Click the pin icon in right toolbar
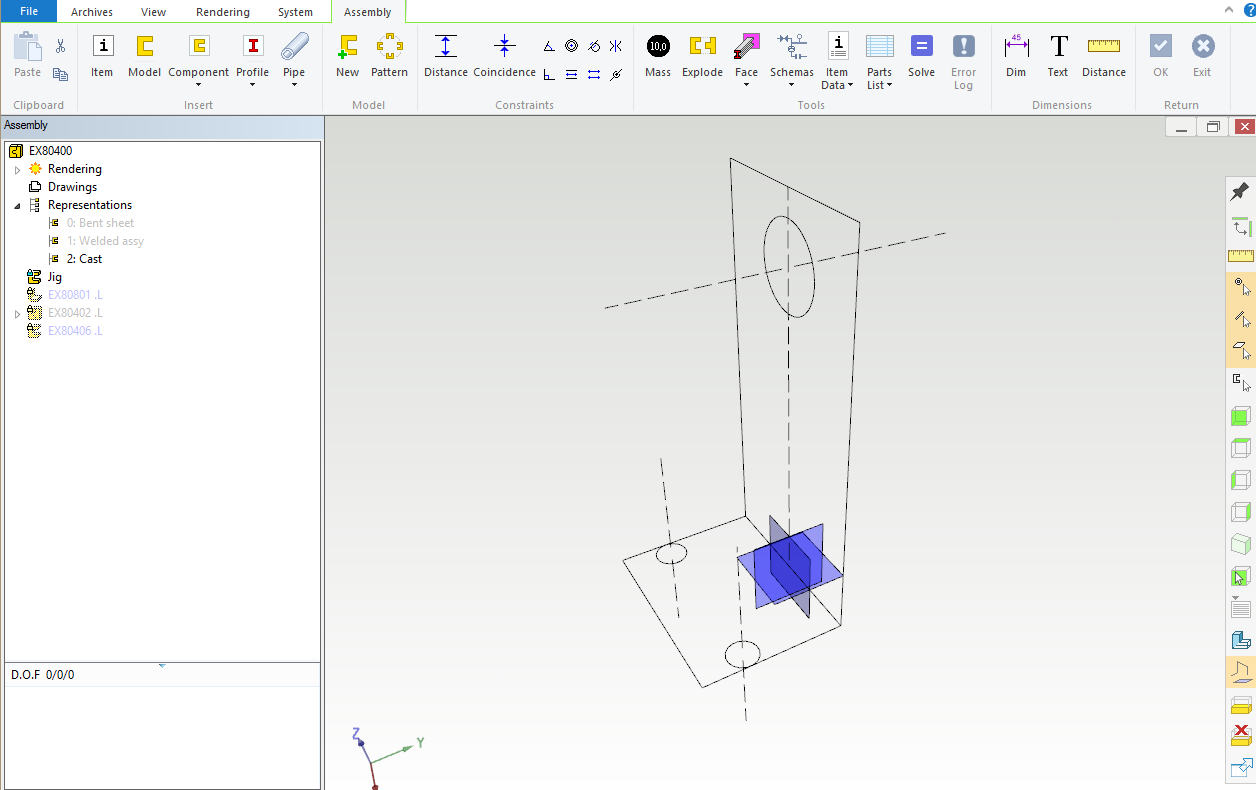Screen dimensions: 1256x790 click(x=1240, y=192)
